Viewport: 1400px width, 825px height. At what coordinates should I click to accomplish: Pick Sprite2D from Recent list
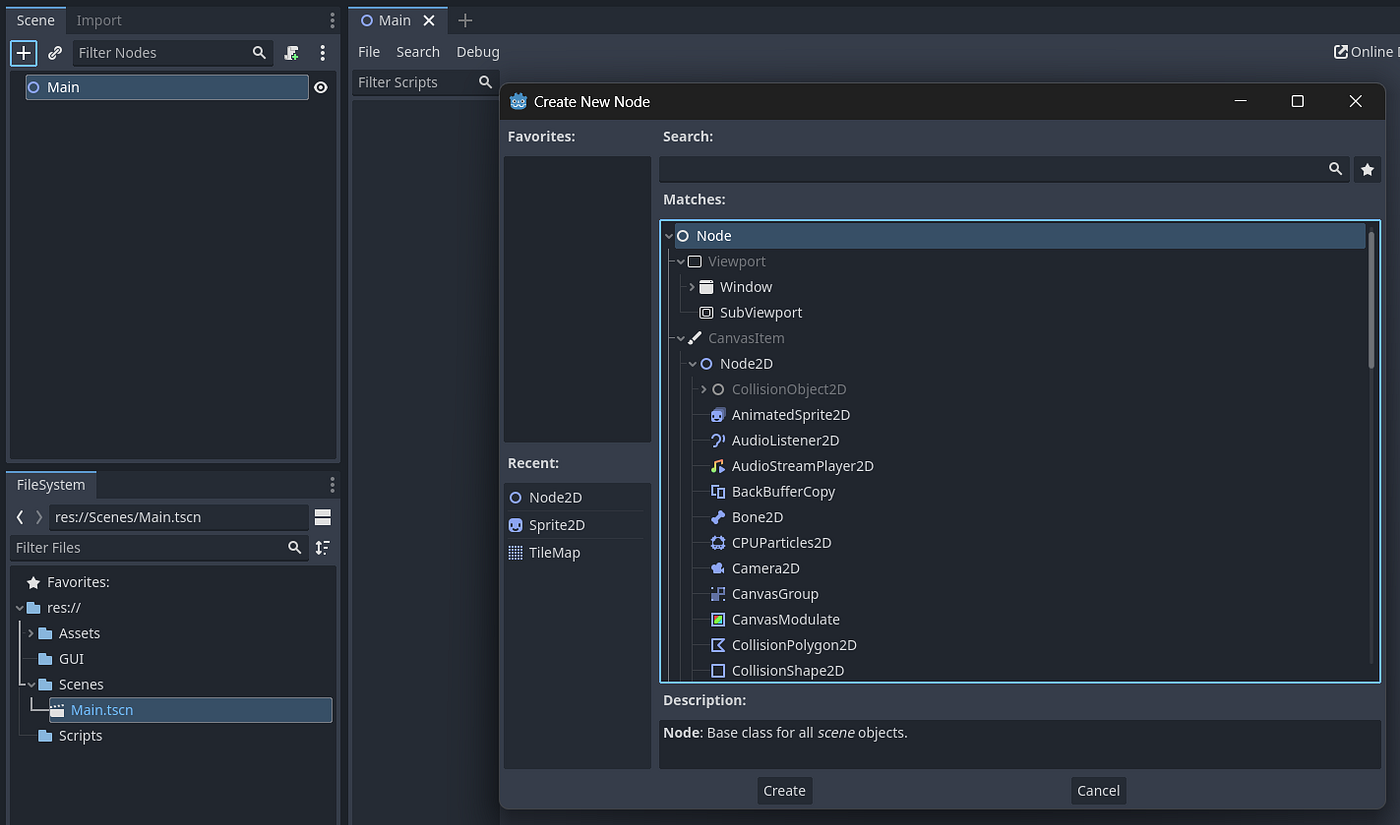click(x=557, y=525)
